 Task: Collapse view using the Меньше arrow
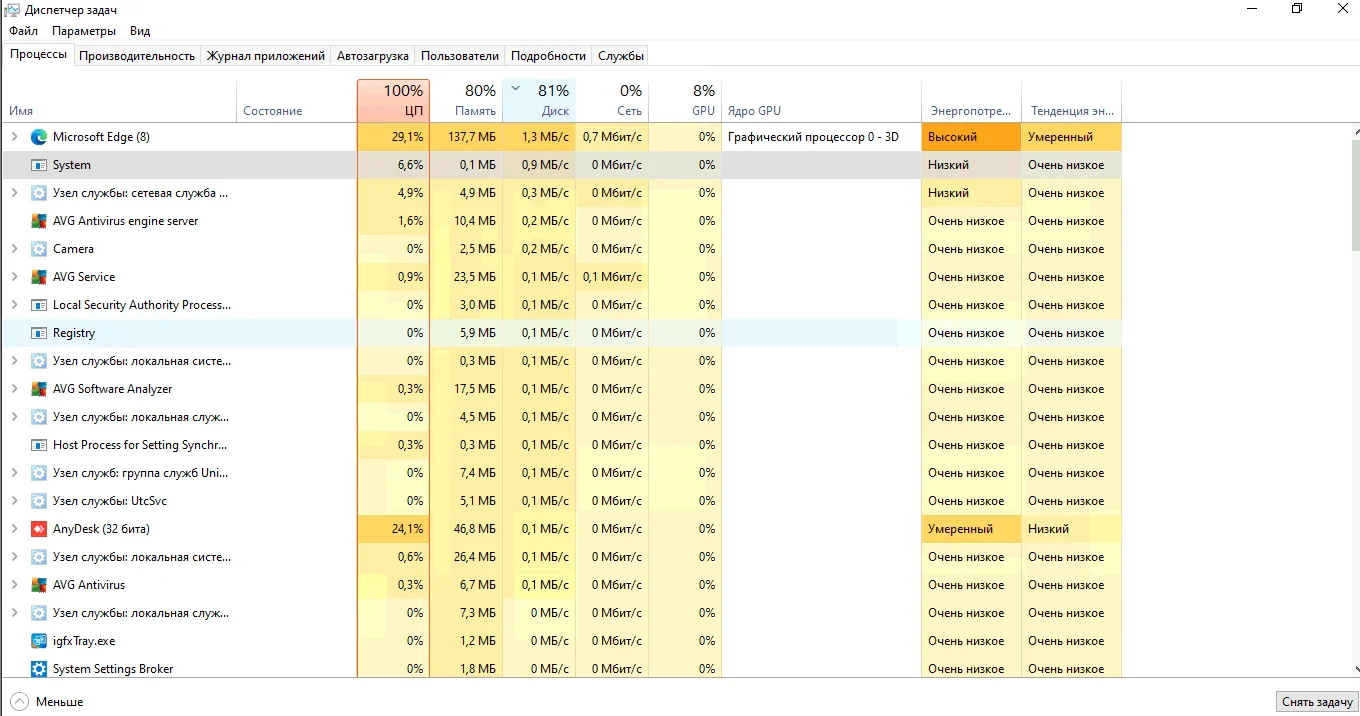(20, 702)
